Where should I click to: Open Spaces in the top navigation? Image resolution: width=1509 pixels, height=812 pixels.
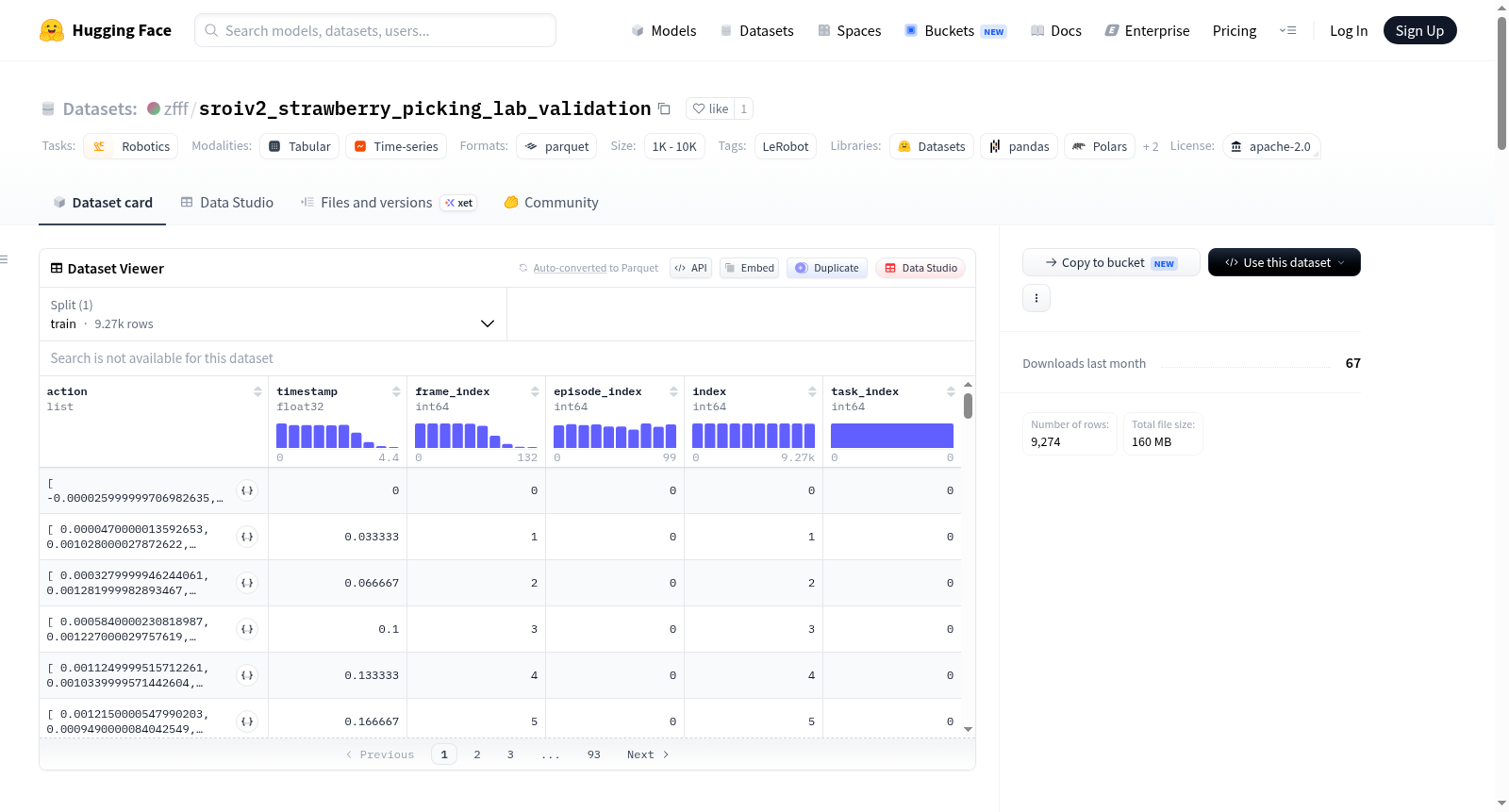click(x=850, y=31)
